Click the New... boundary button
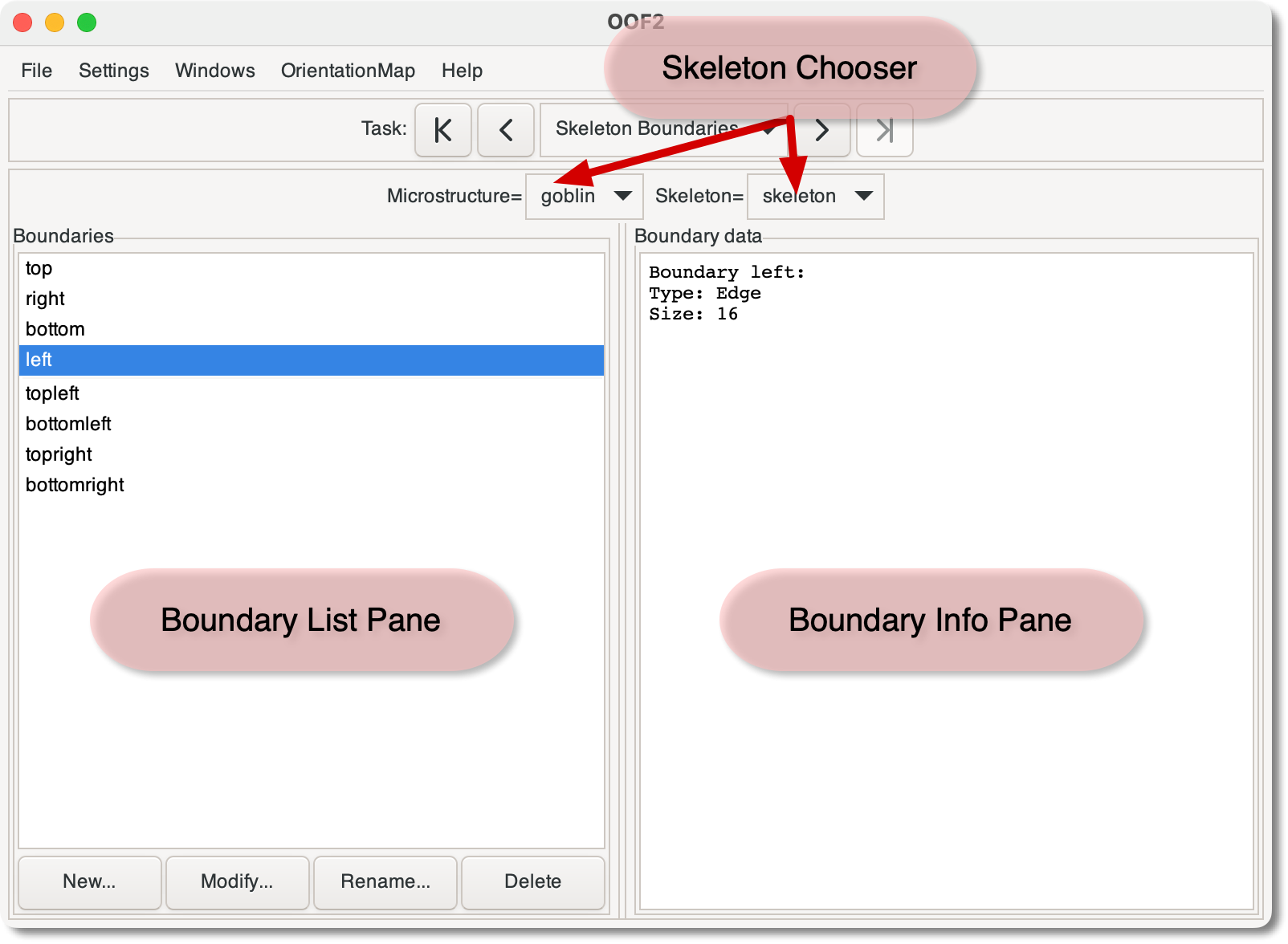 89,881
